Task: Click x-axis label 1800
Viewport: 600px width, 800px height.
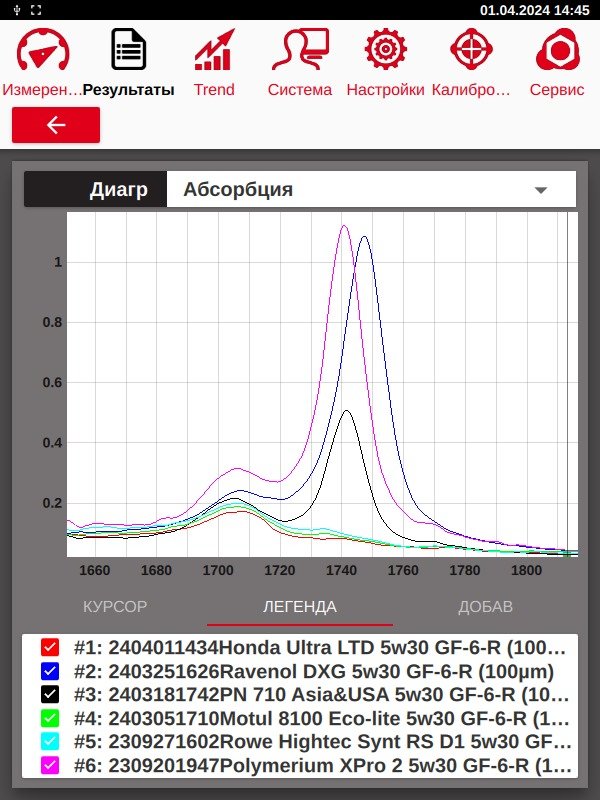Action: [527, 570]
